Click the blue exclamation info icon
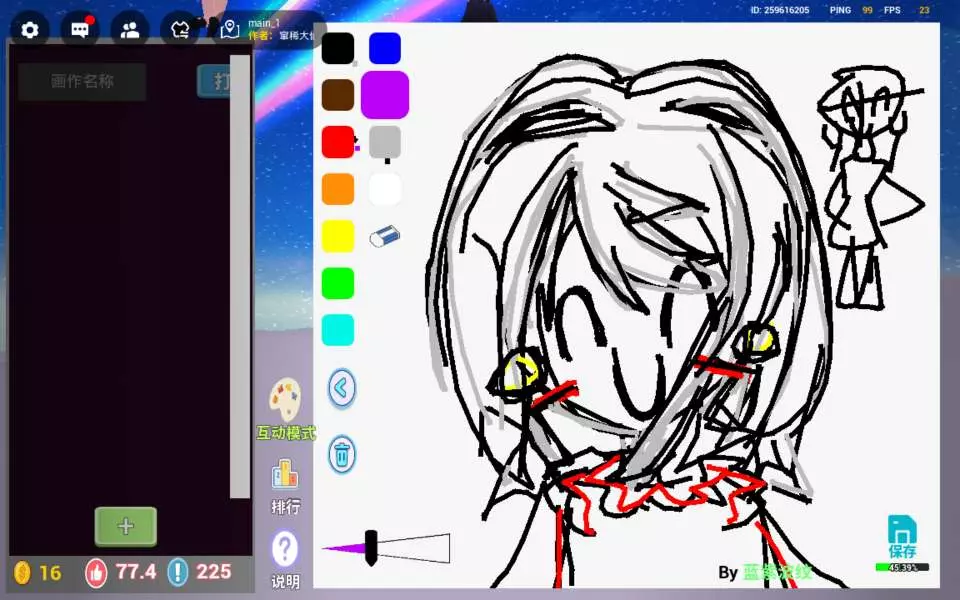This screenshot has width=960, height=600. (x=178, y=572)
